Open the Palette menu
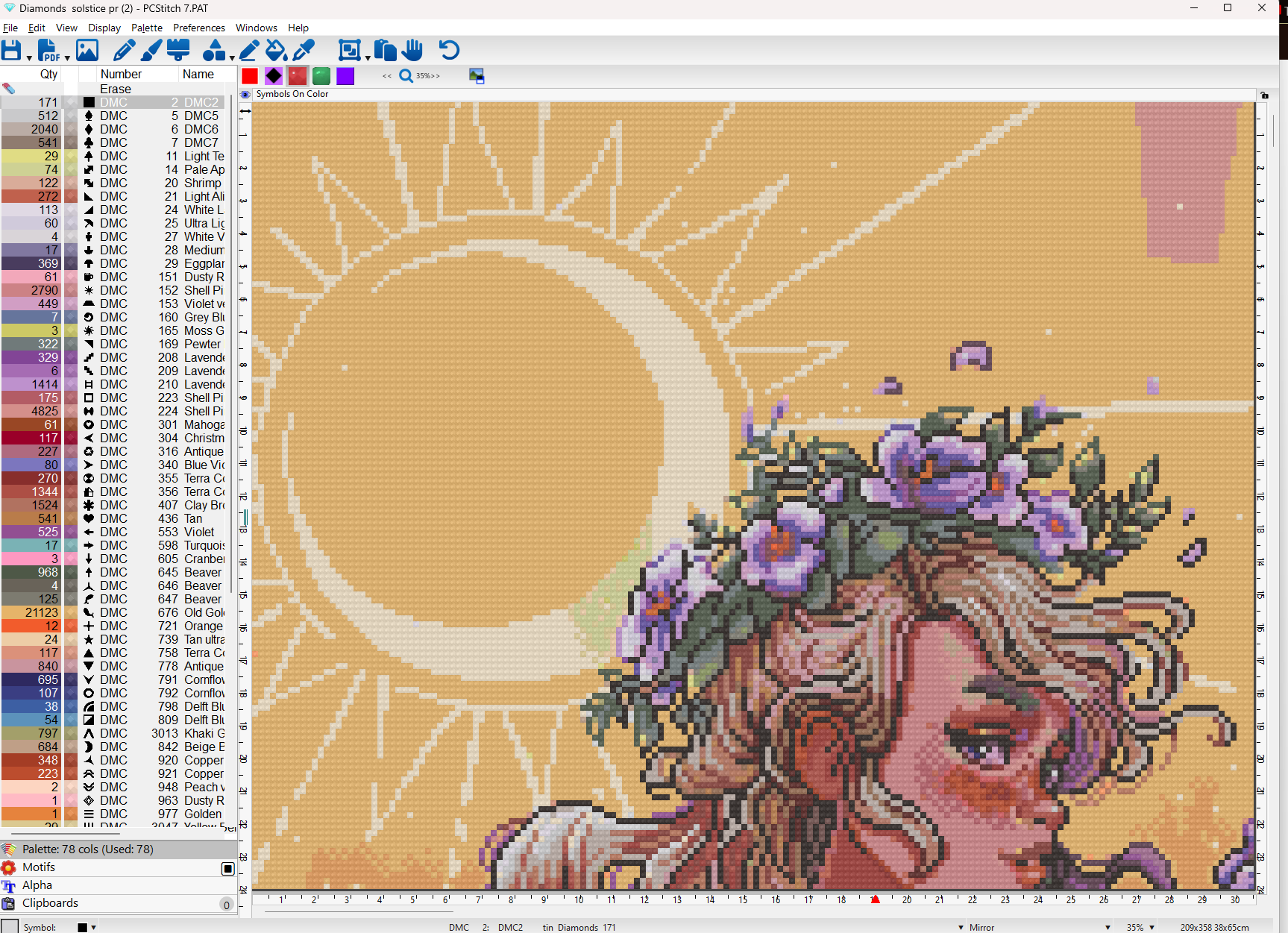1288x933 pixels. pyautogui.click(x=146, y=28)
